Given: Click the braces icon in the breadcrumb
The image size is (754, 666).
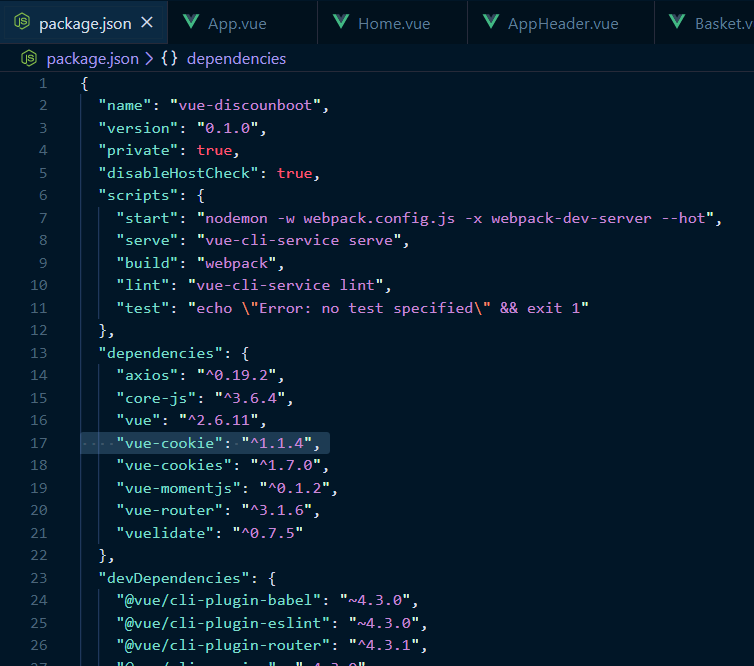Looking at the screenshot, I should (169, 58).
